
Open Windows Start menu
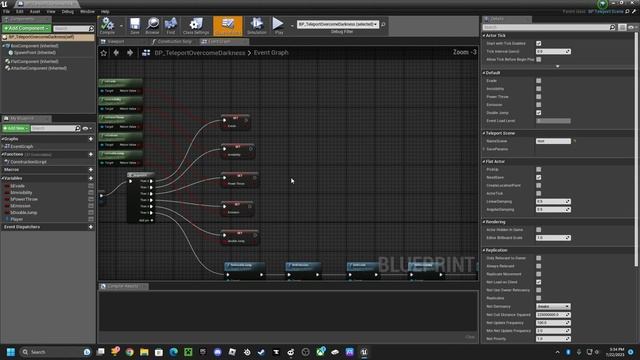[11, 352]
